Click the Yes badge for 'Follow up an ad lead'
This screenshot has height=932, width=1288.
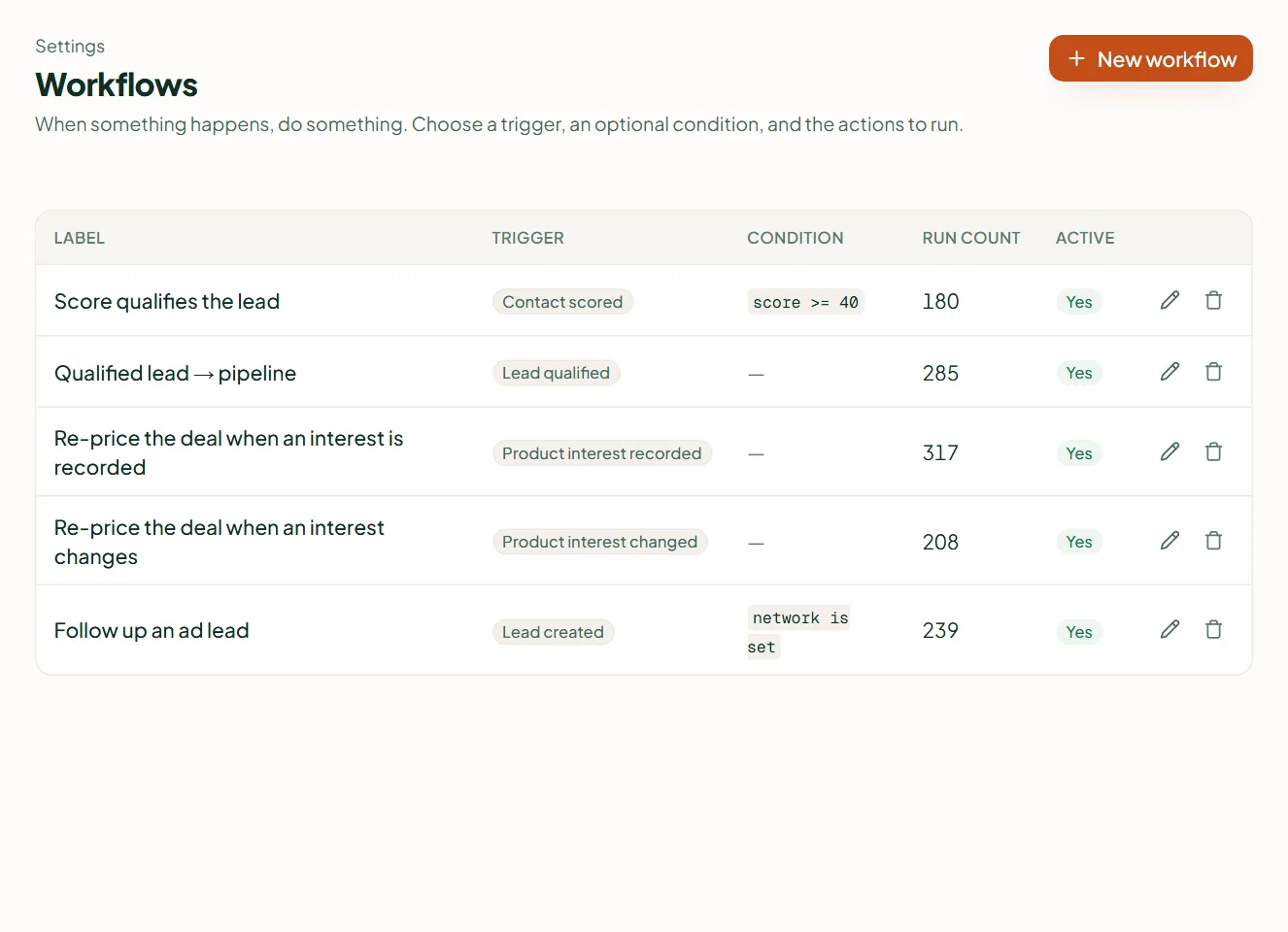tap(1079, 632)
